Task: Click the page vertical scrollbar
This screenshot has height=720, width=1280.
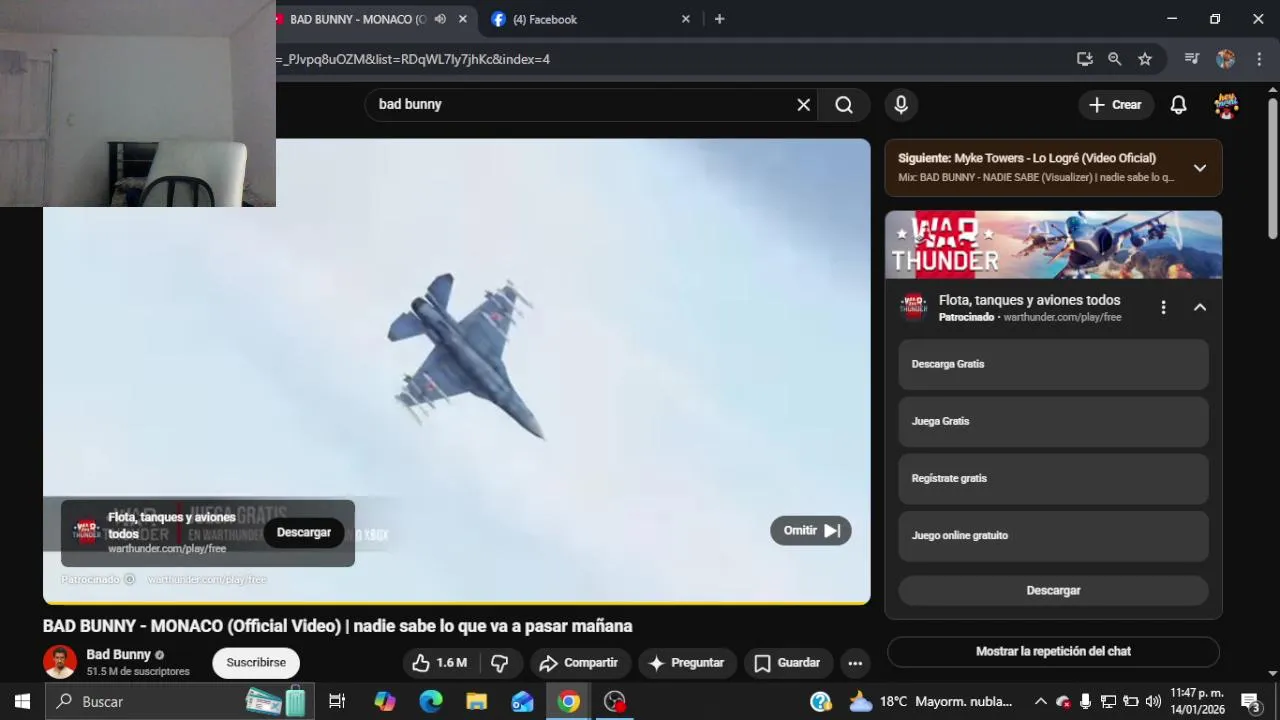Action: (1272, 169)
